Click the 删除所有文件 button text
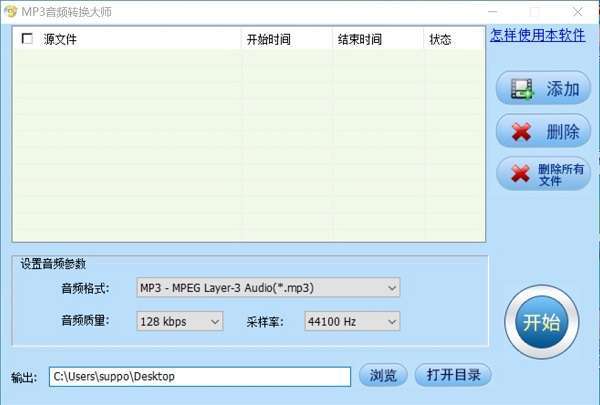This screenshot has width=600, height=405. 561,175
